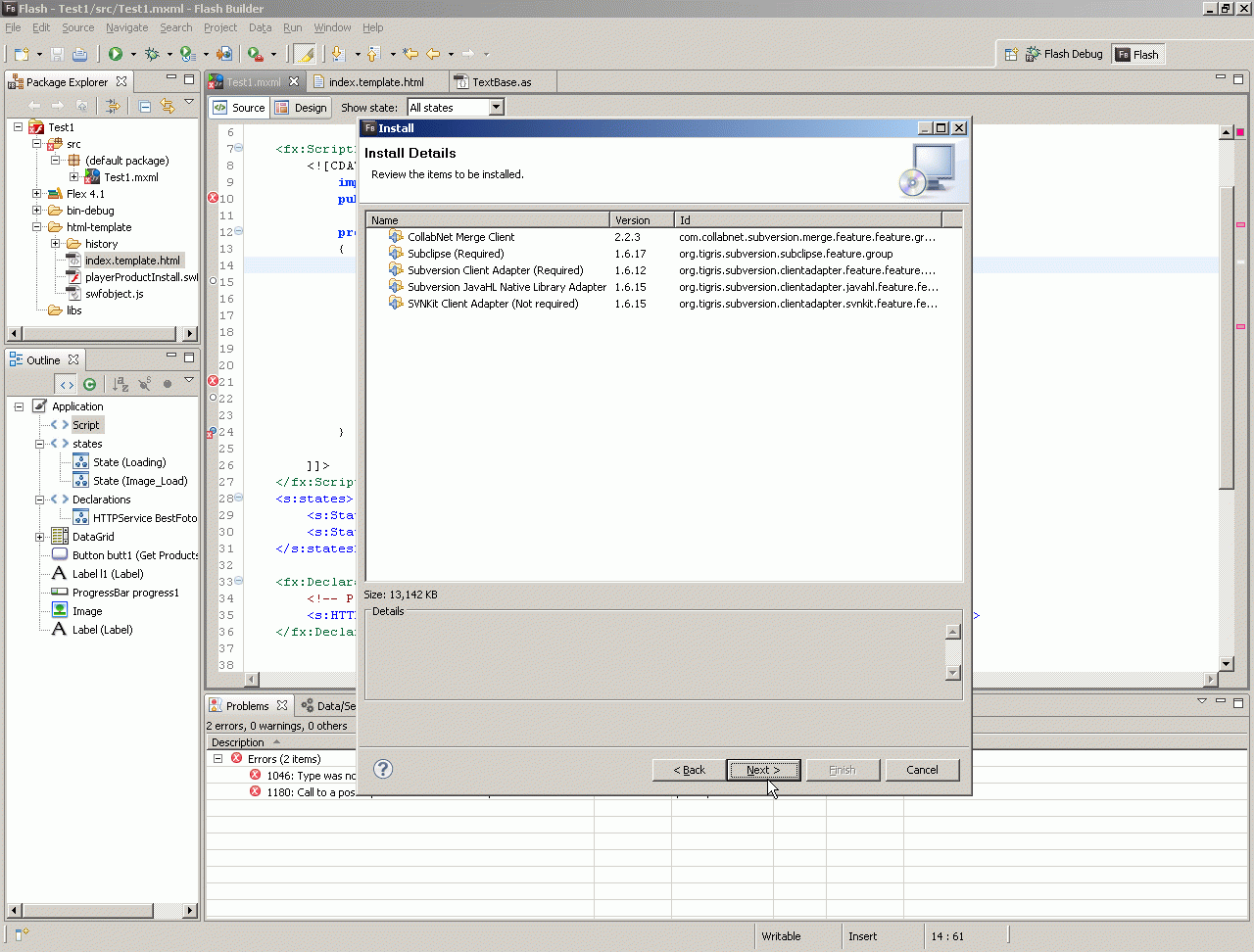Close the Outline view
Viewport: 1254px width, 952px height.
click(x=73, y=359)
